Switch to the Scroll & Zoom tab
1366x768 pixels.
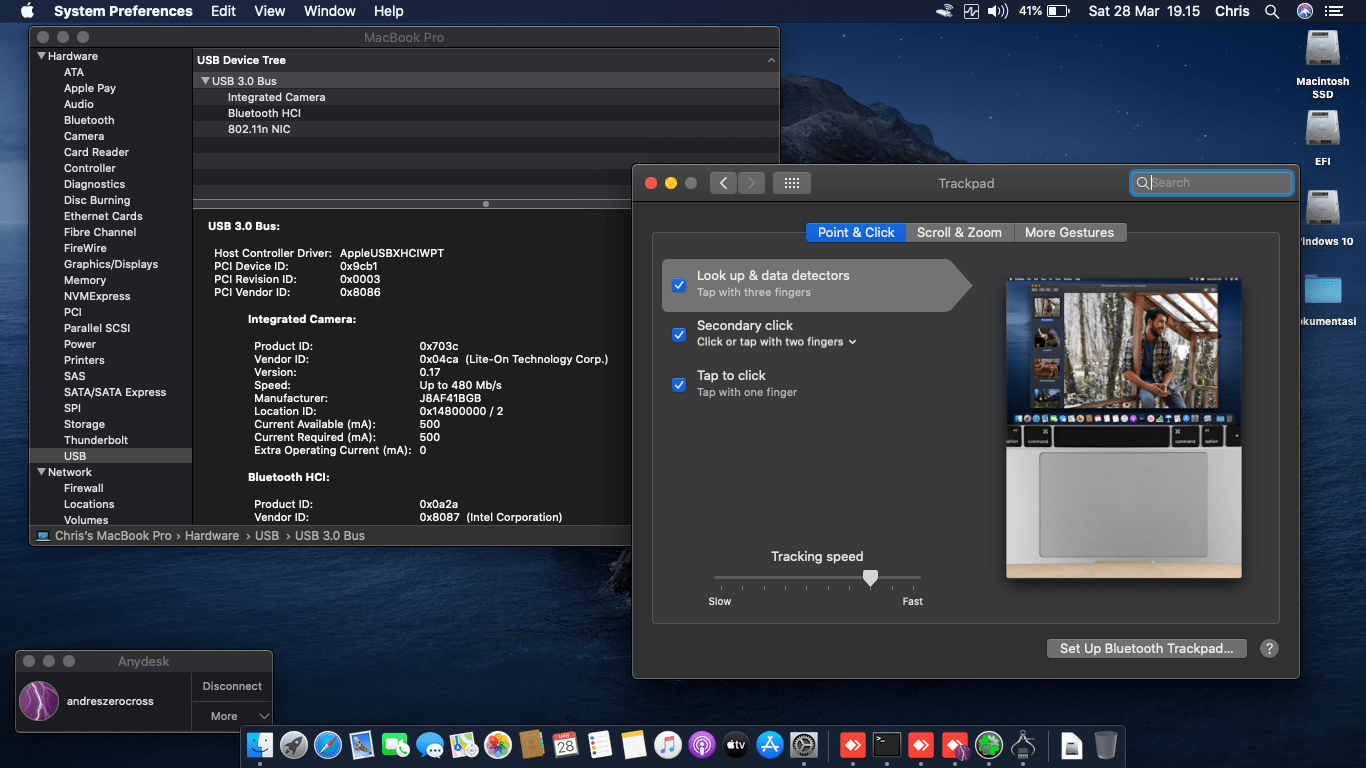(x=959, y=232)
